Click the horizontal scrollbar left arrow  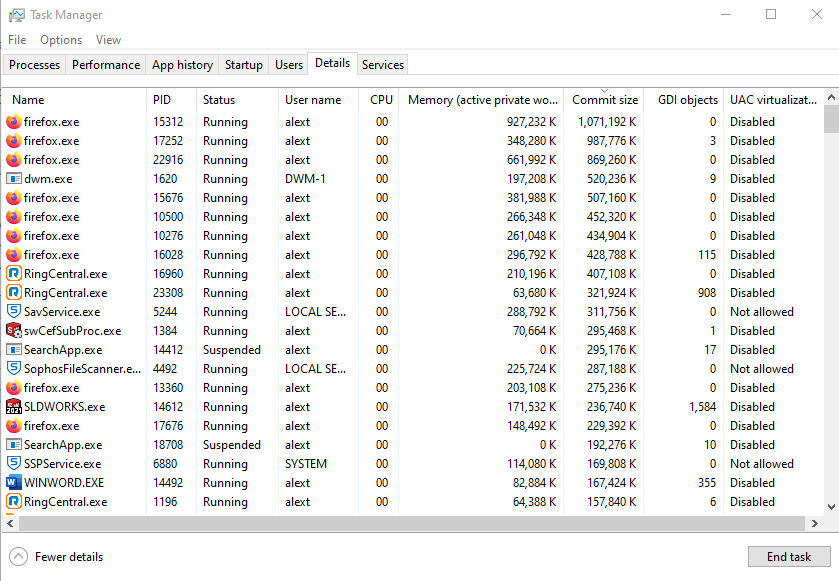(10, 524)
